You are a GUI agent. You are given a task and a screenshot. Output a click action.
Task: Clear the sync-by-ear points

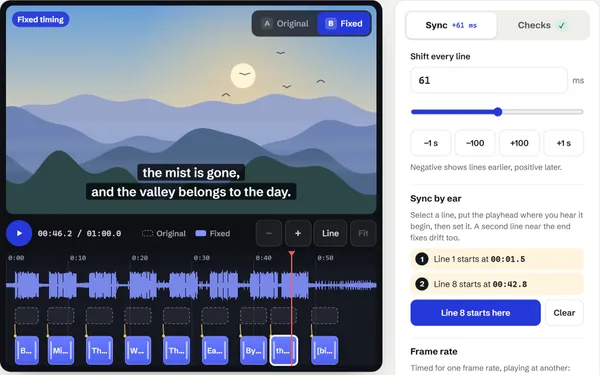coord(564,313)
